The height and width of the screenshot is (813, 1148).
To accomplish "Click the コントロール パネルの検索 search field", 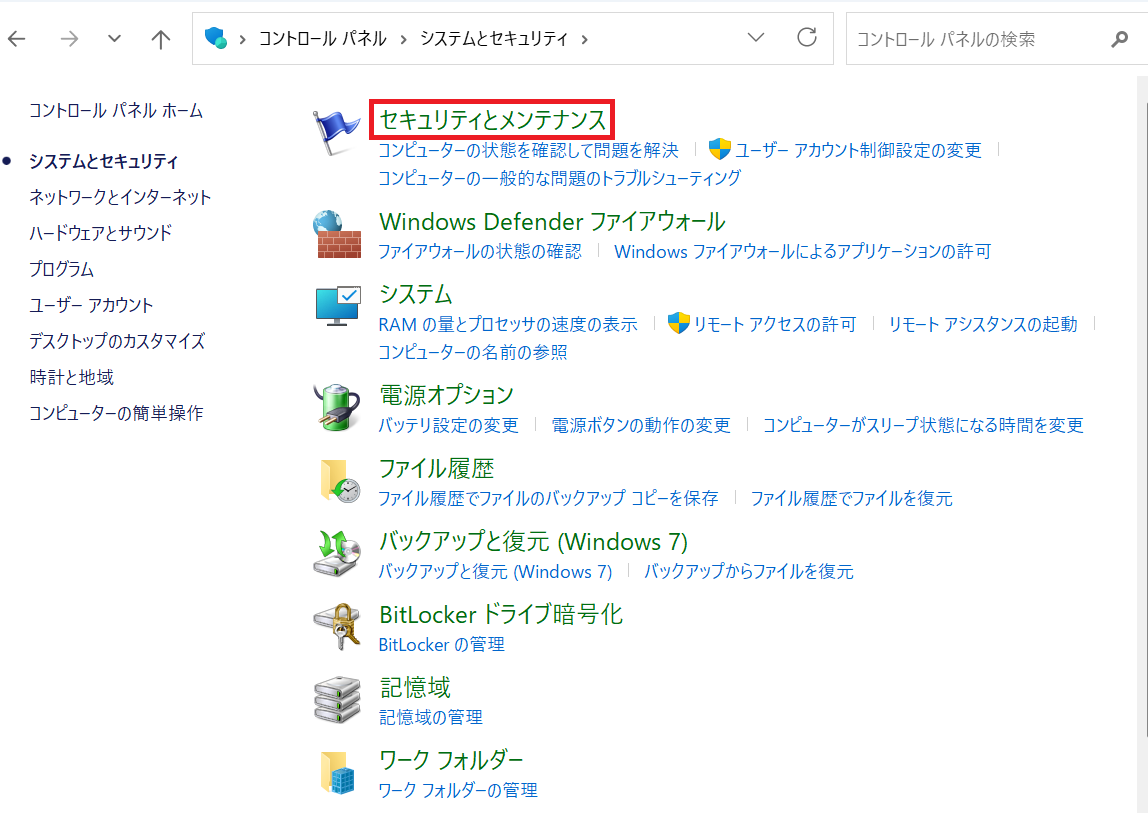I will tap(975, 39).
